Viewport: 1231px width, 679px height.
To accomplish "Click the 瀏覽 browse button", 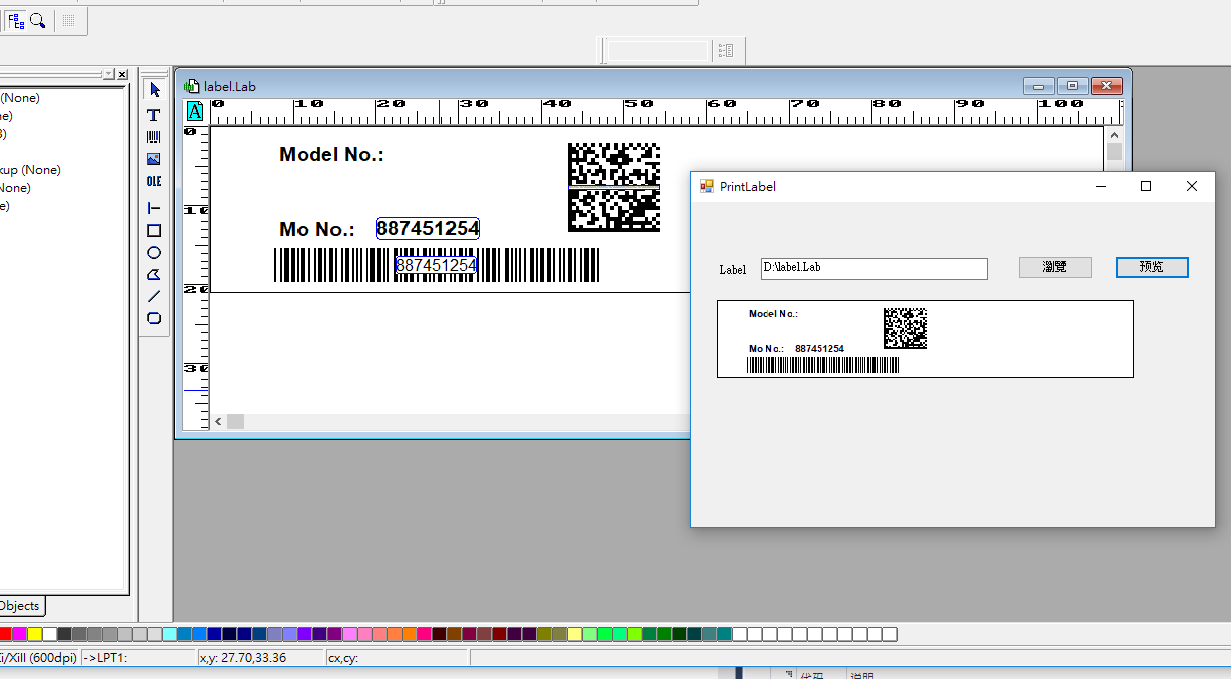I will point(1054,267).
